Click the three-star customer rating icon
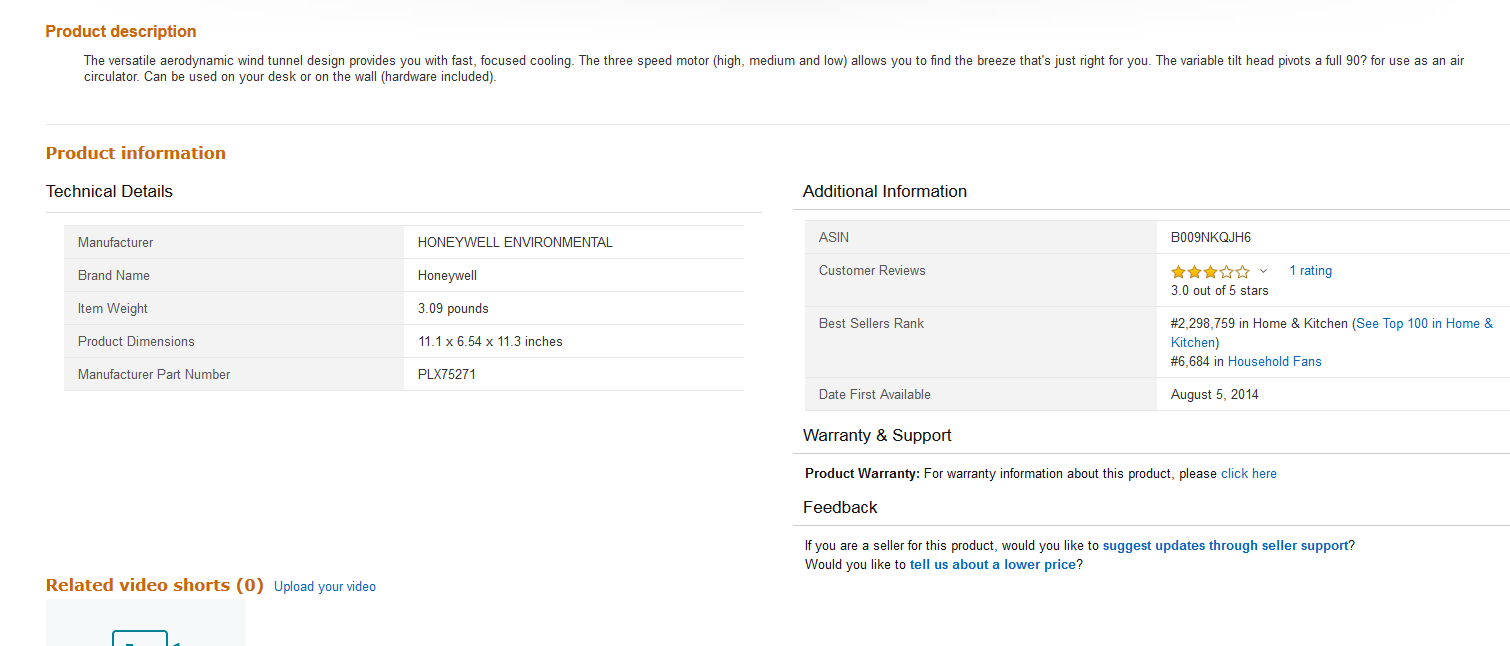 click(1210, 271)
